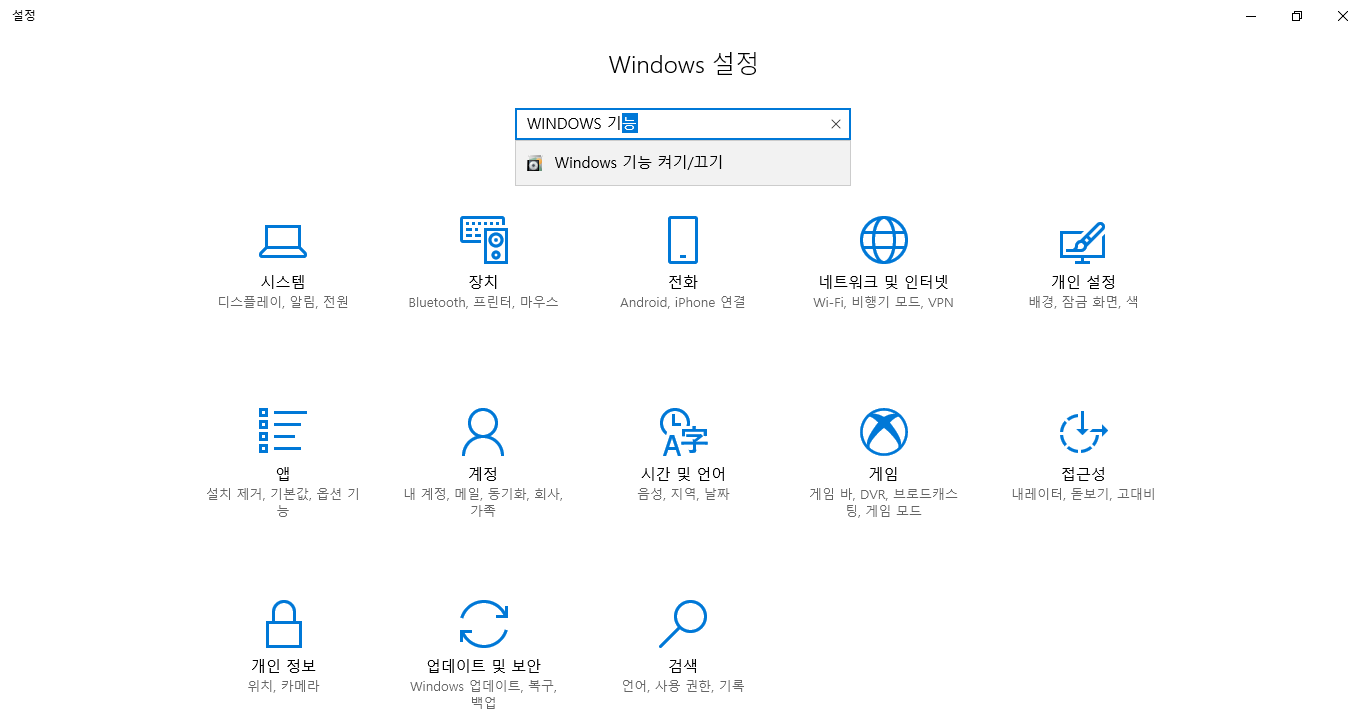Open the 게임 Xbox icon
Viewport: 1366px width, 728px height.
tap(883, 431)
